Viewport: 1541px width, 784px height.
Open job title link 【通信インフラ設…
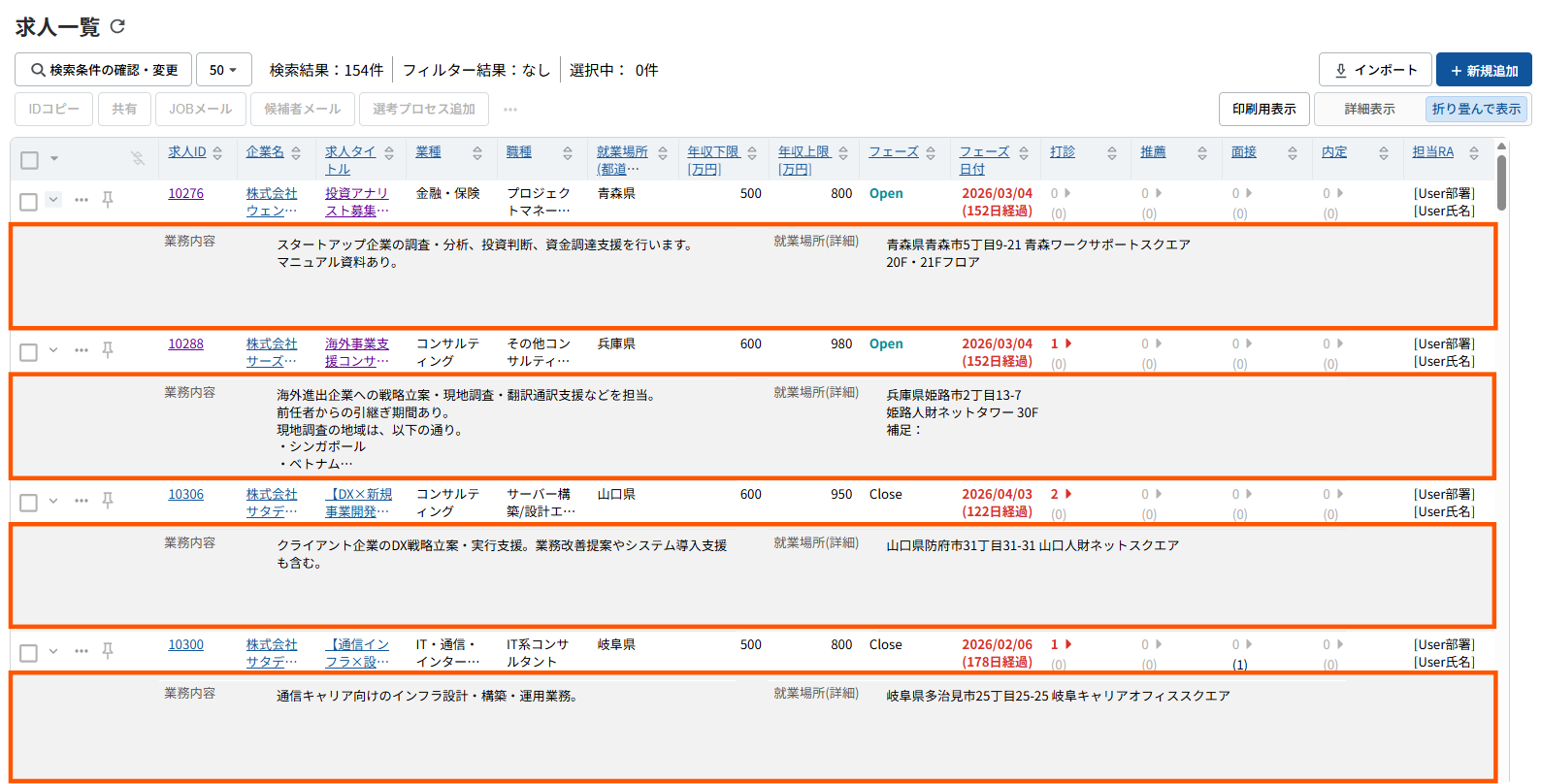[x=357, y=653]
